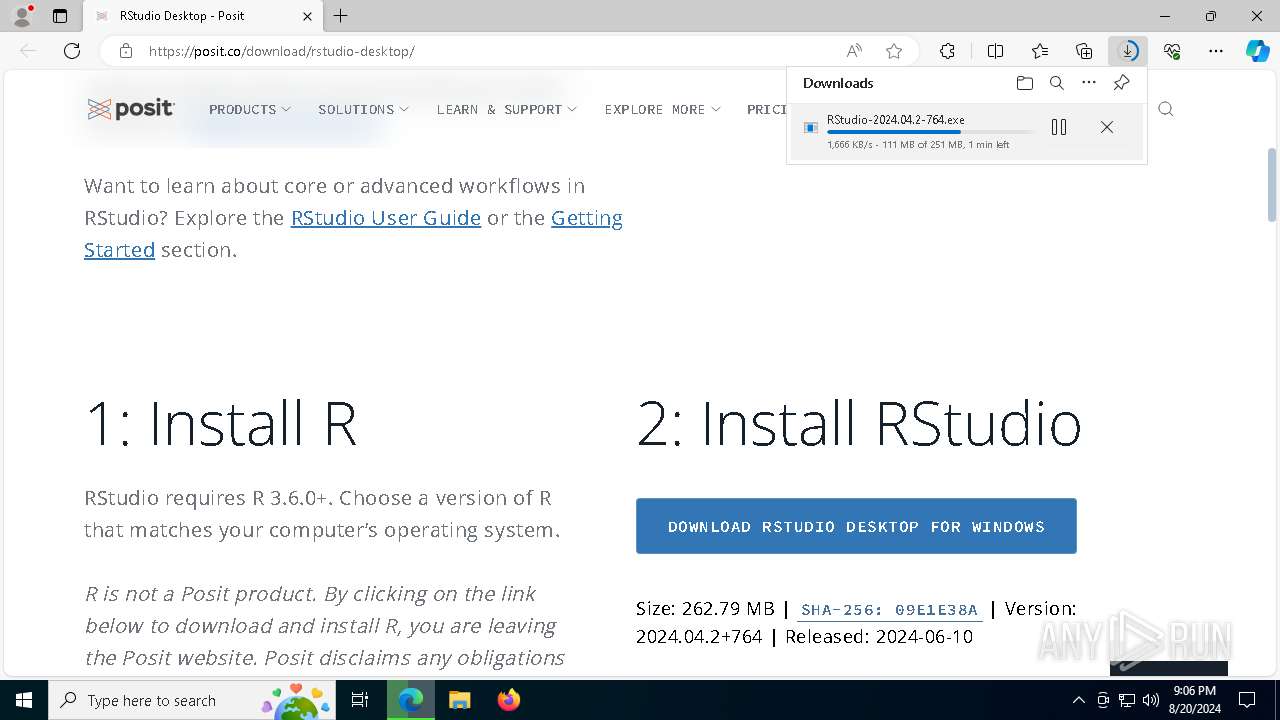Open the Edge profile icon

click(21, 16)
